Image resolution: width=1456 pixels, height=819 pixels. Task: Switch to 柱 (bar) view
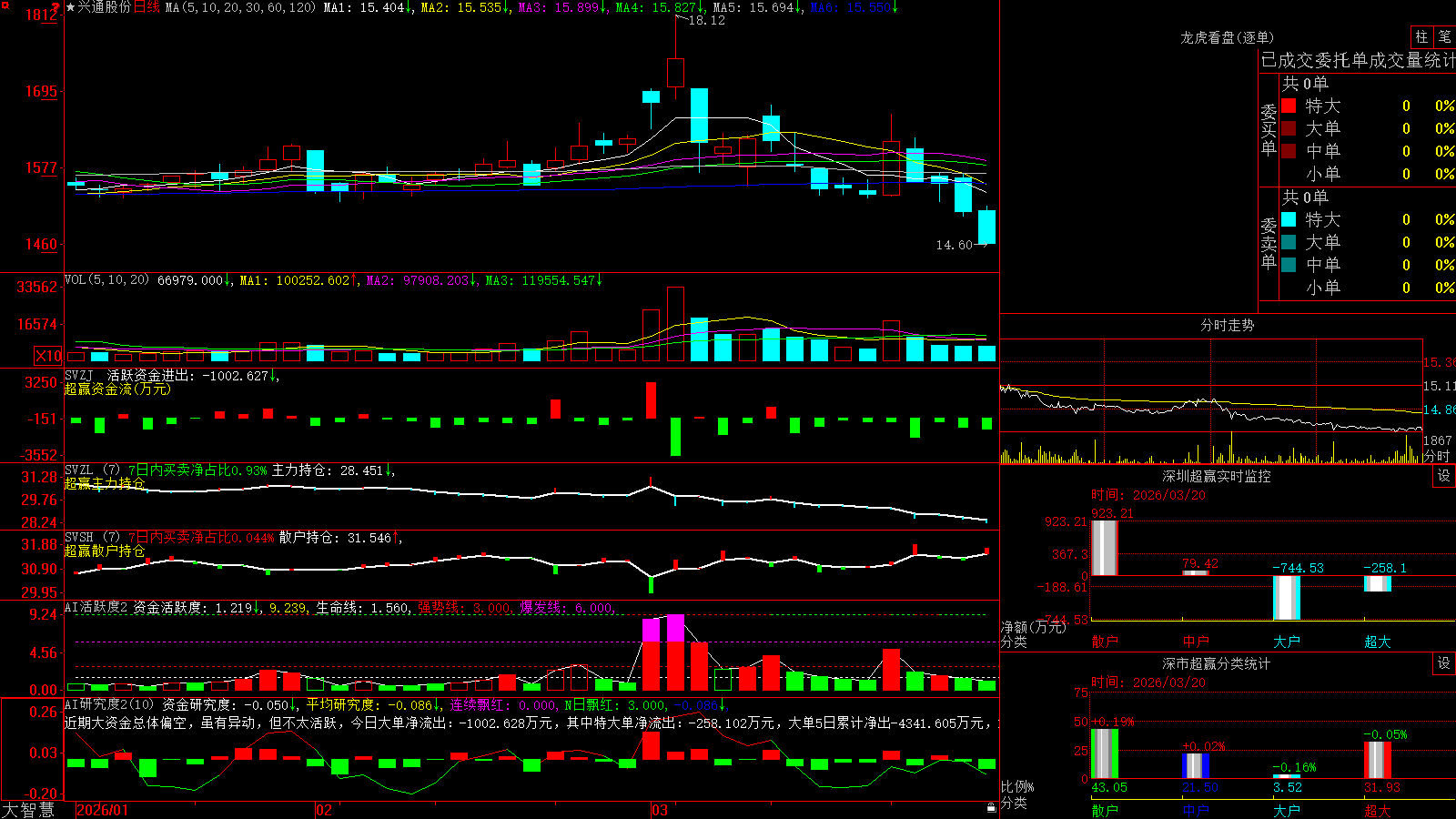point(1421,36)
